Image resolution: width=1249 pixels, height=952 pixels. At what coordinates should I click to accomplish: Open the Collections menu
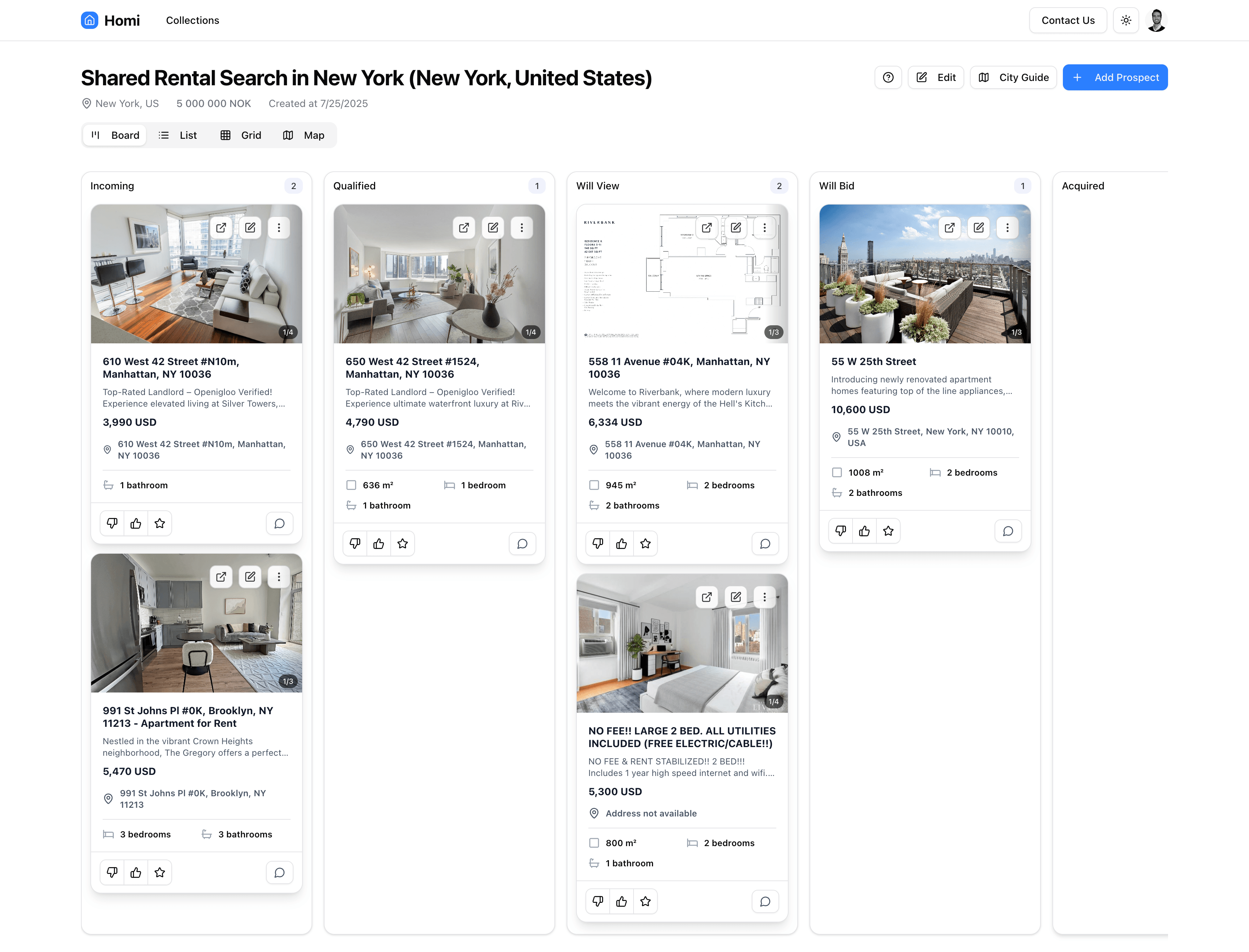pos(192,20)
